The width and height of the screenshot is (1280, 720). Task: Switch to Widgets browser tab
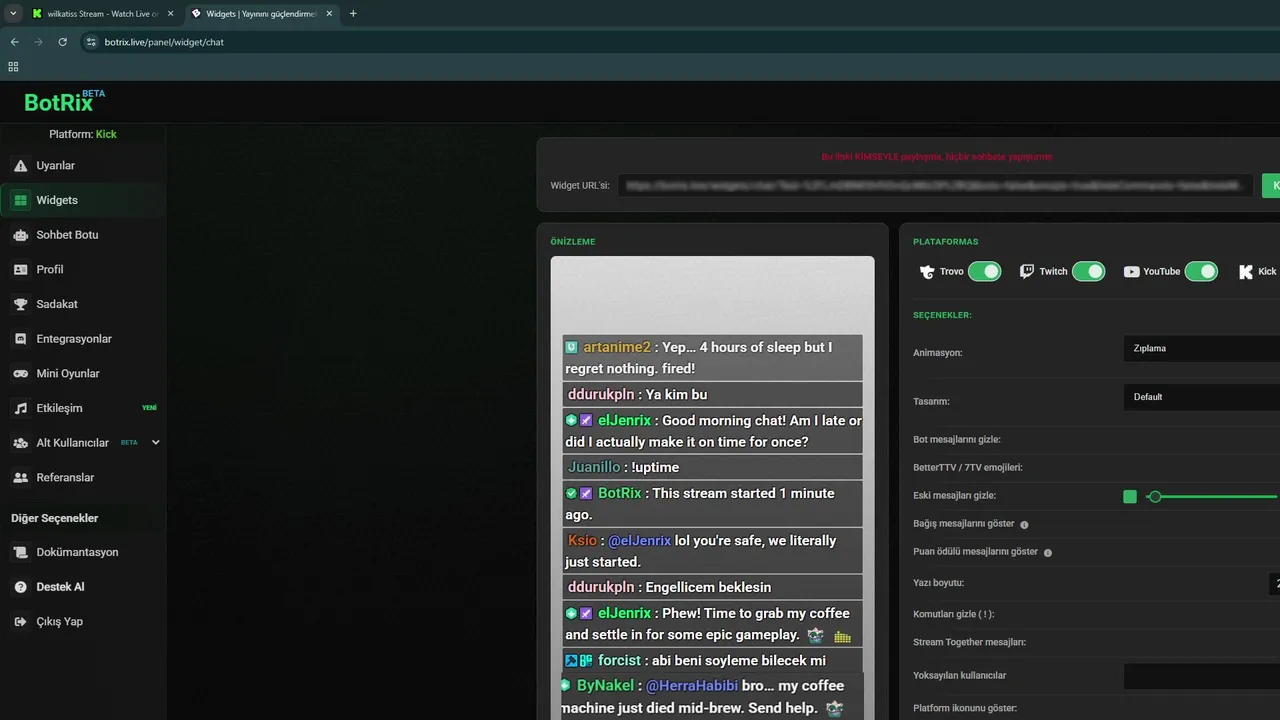pyautogui.click(x=261, y=14)
